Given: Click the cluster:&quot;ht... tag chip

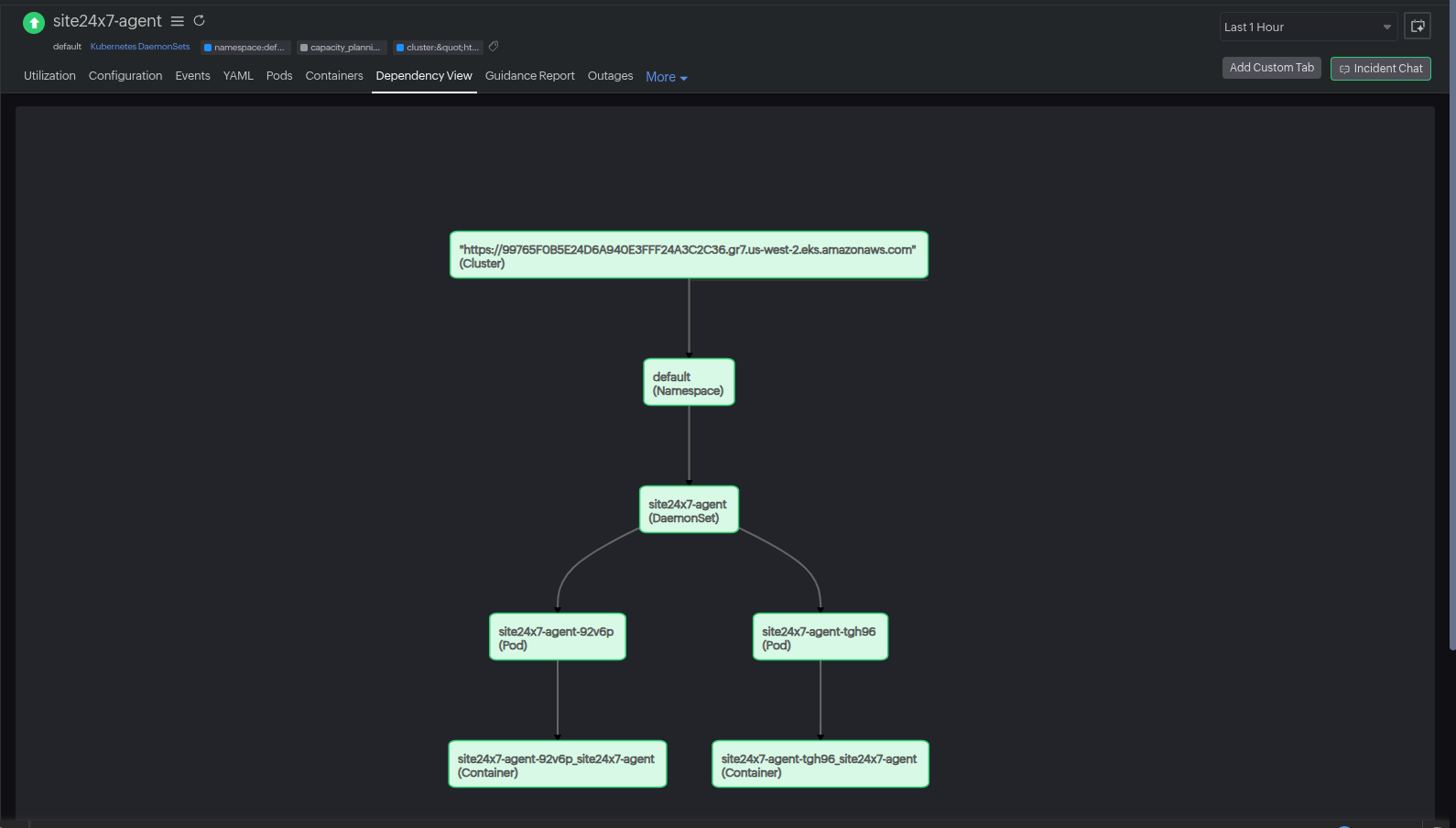Looking at the screenshot, I should pos(438,48).
